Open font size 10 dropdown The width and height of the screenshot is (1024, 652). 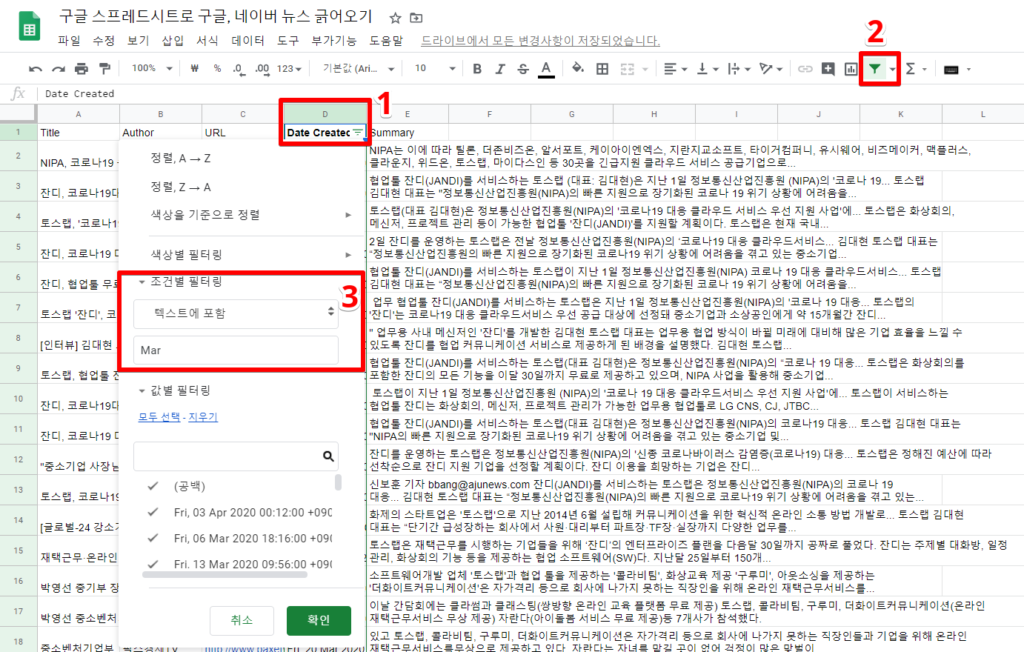point(434,69)
